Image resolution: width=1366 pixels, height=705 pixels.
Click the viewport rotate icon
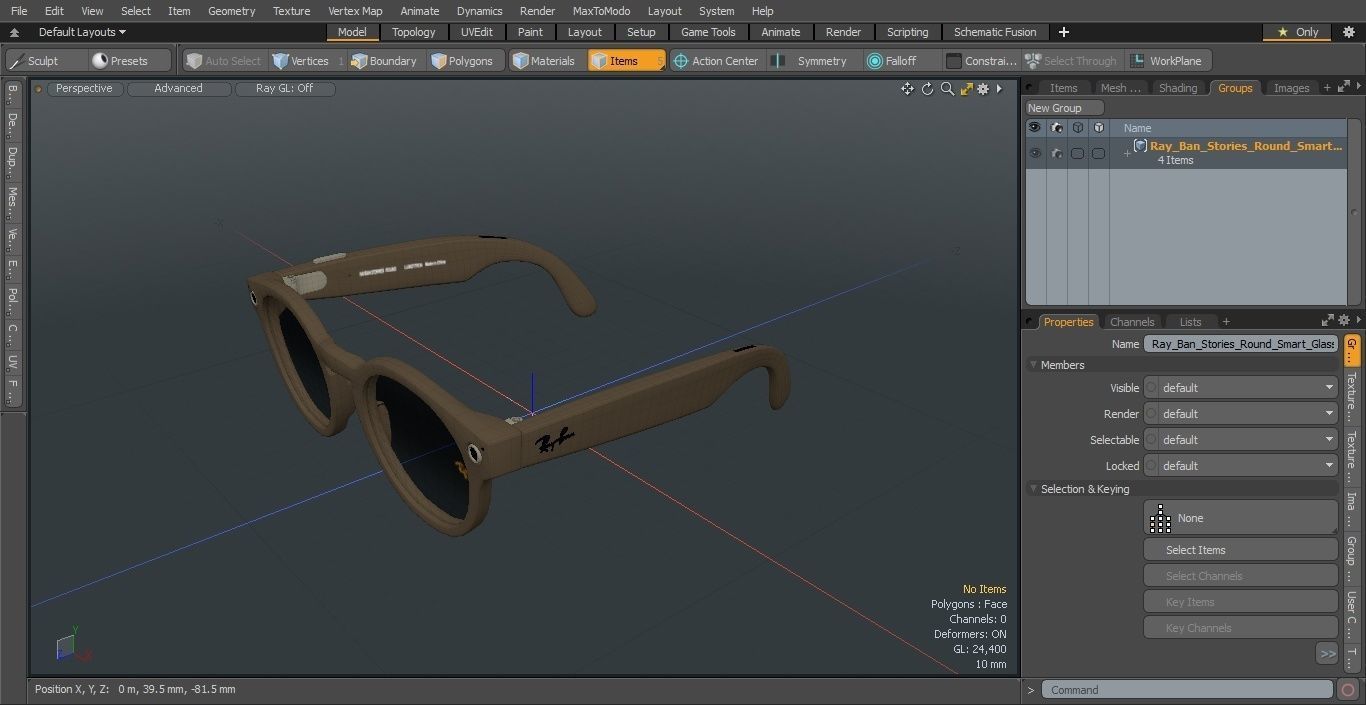click(927, 89)
